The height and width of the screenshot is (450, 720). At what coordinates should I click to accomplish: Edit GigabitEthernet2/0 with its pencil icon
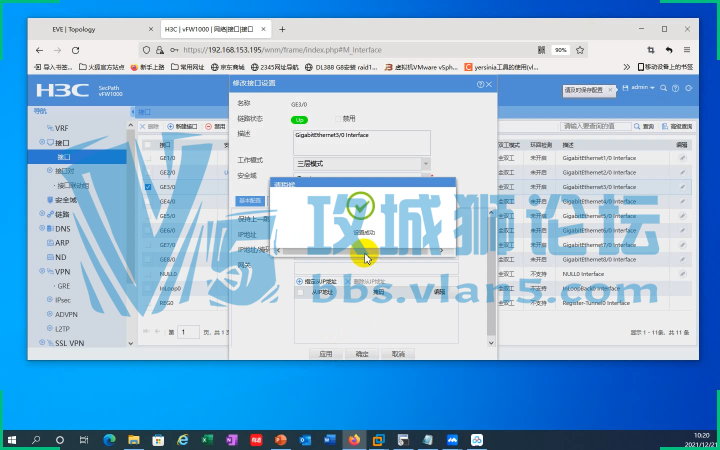point(682,173)
